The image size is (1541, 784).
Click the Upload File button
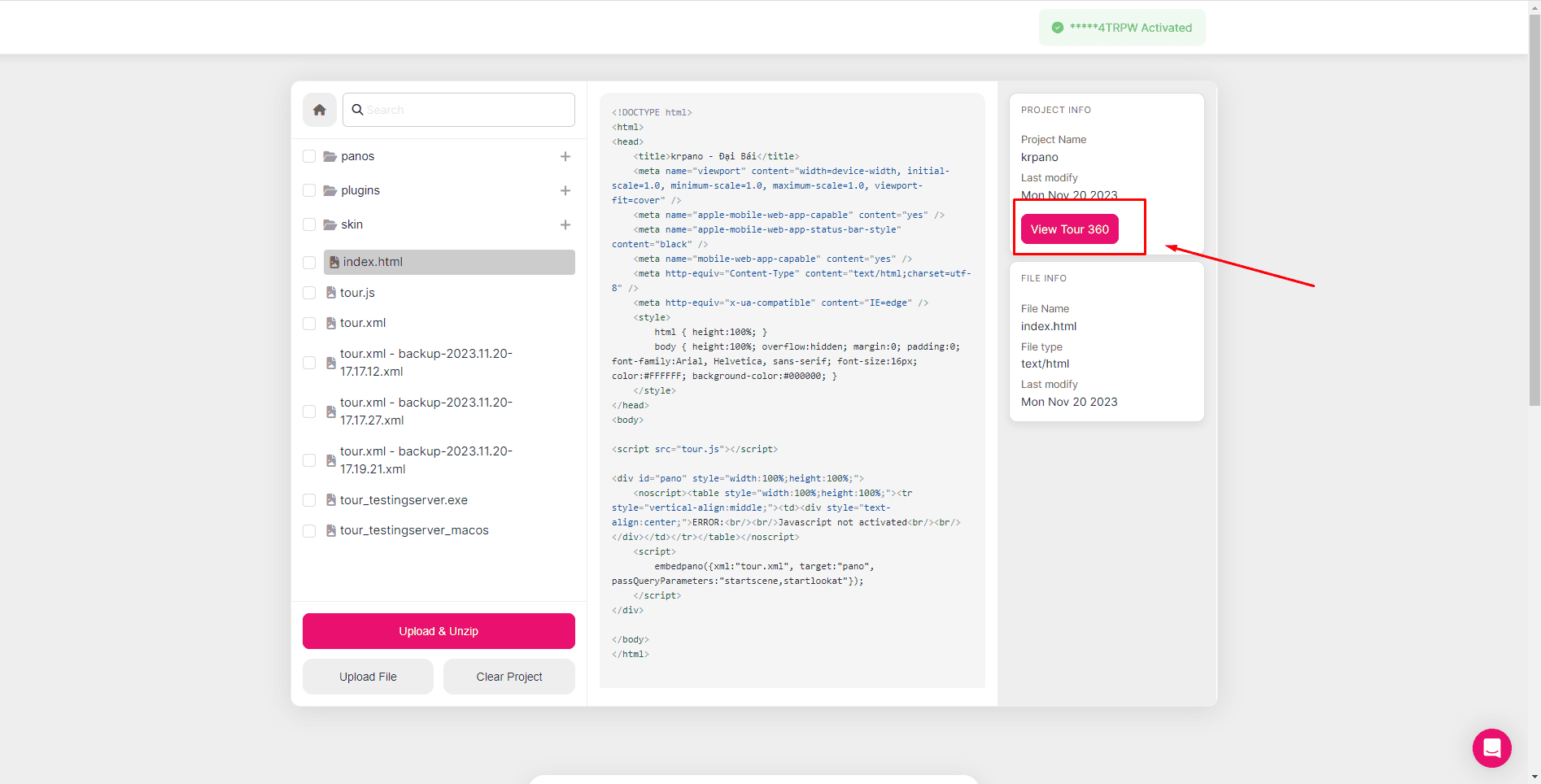pos(368,677)
